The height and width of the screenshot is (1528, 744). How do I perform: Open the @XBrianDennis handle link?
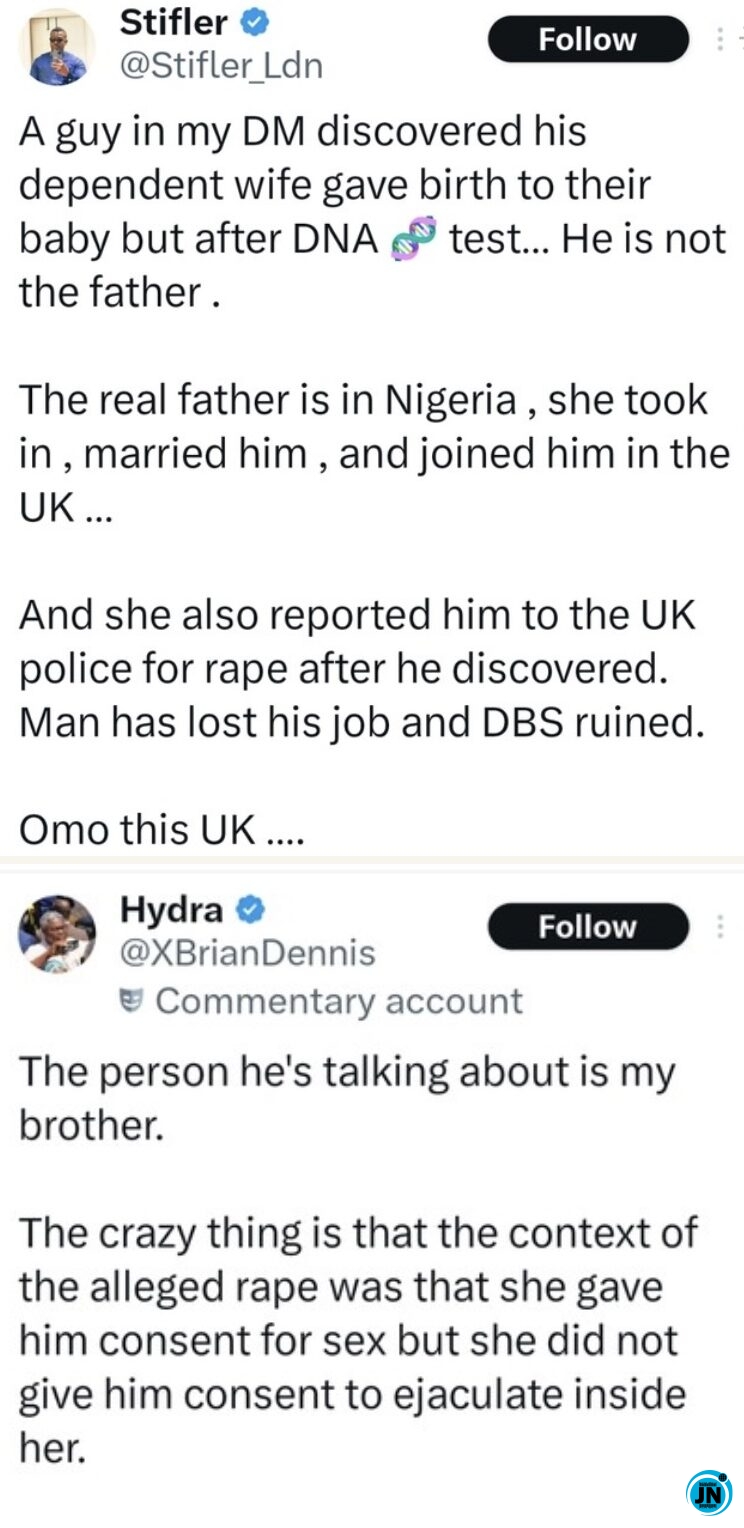pyautogui.click(x=247, y=953)
